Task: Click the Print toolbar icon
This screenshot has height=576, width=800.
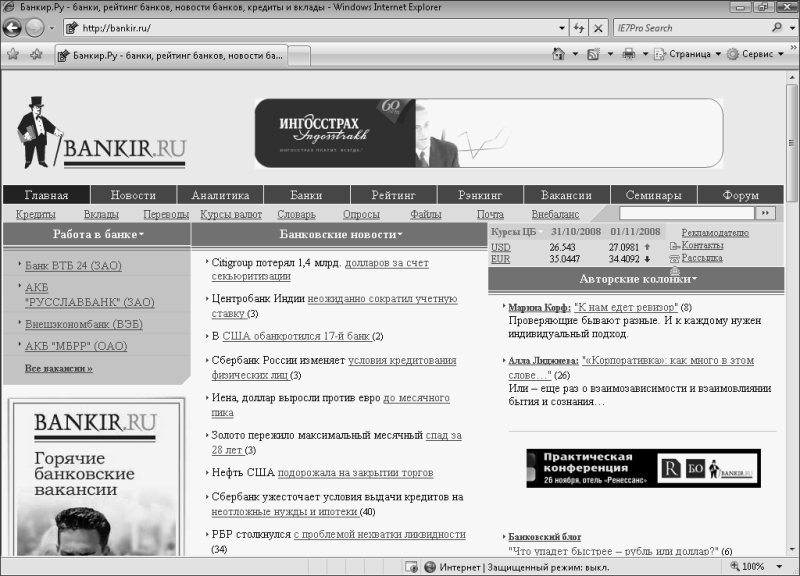Action: 629,54
